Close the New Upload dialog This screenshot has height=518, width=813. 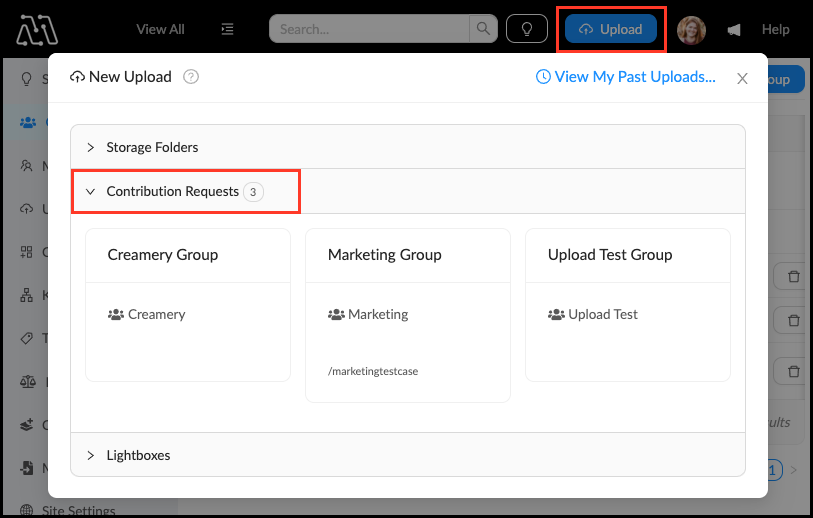click(x=742, y=78)
